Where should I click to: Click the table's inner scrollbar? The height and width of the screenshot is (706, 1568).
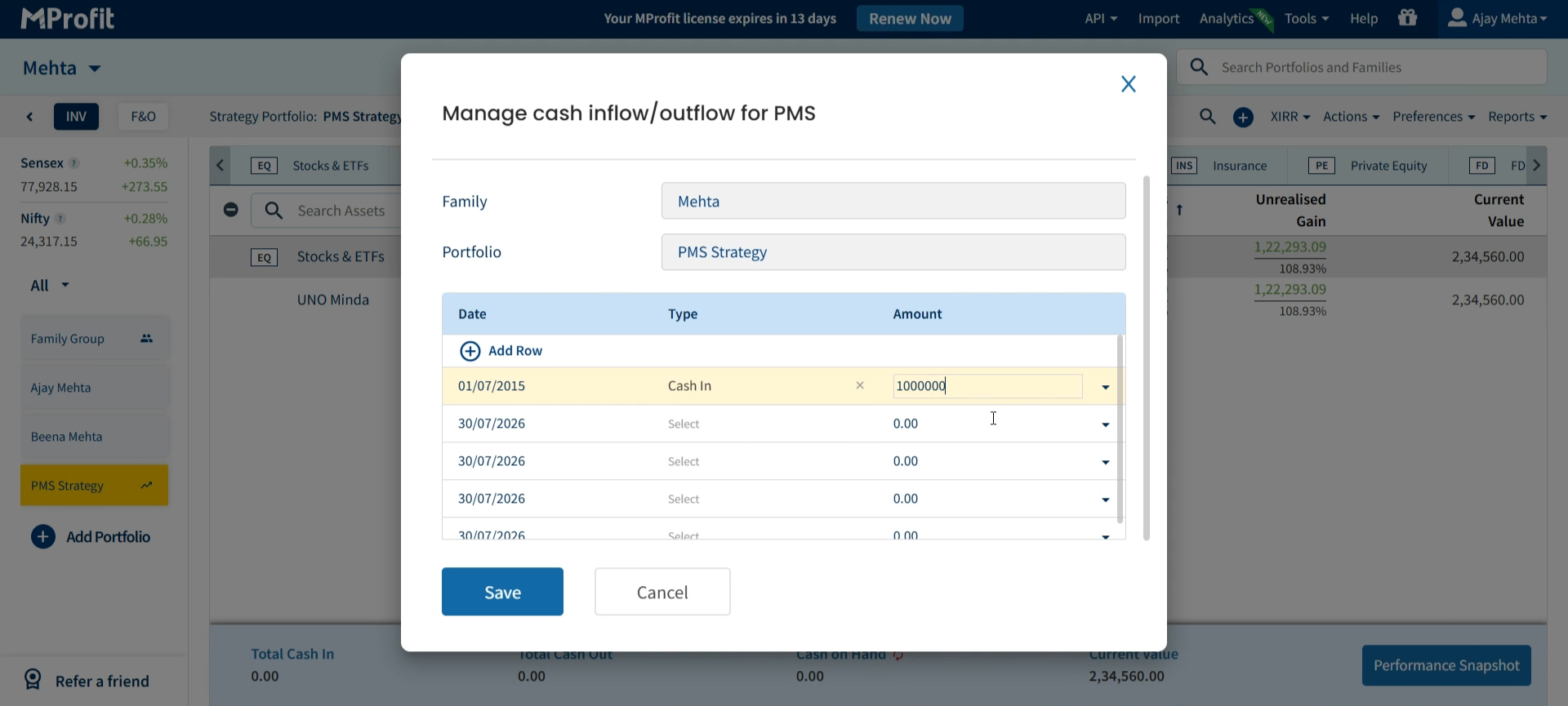(x=1120, y=428)
